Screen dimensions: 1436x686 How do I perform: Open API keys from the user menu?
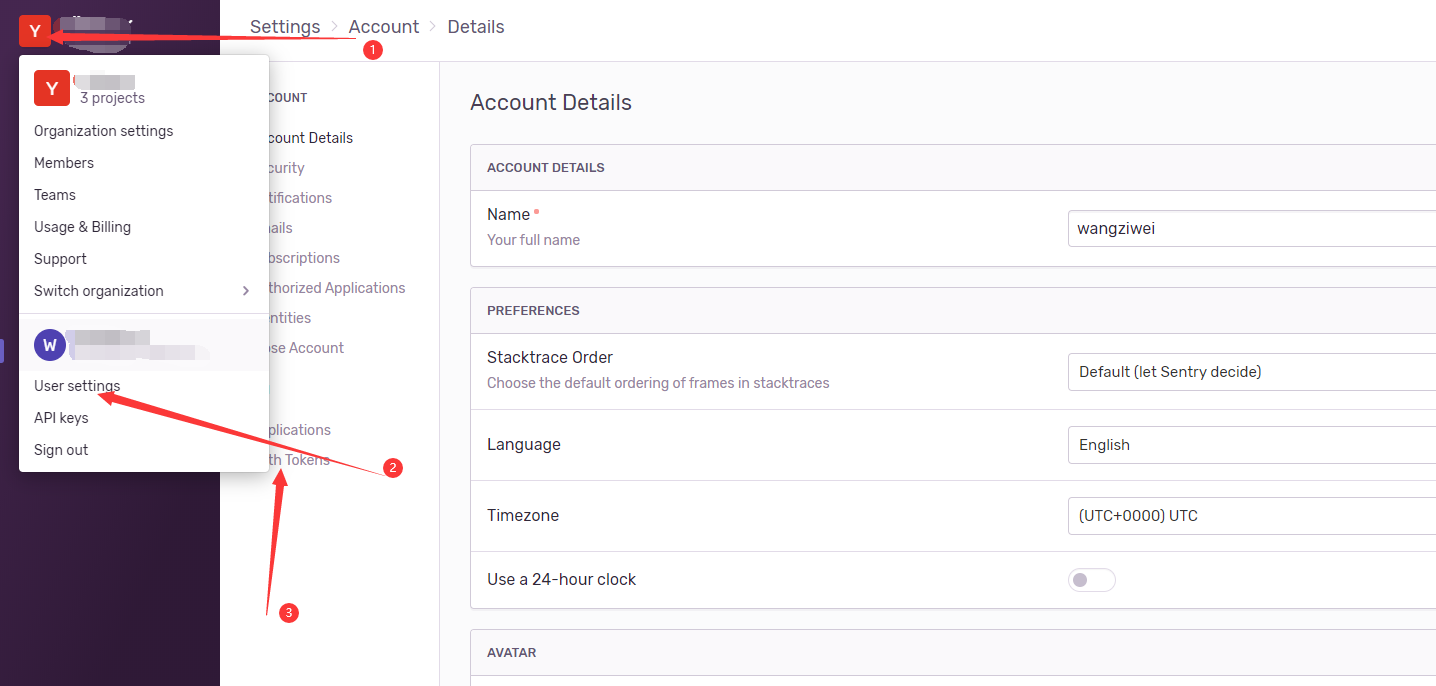coord(61,418)
